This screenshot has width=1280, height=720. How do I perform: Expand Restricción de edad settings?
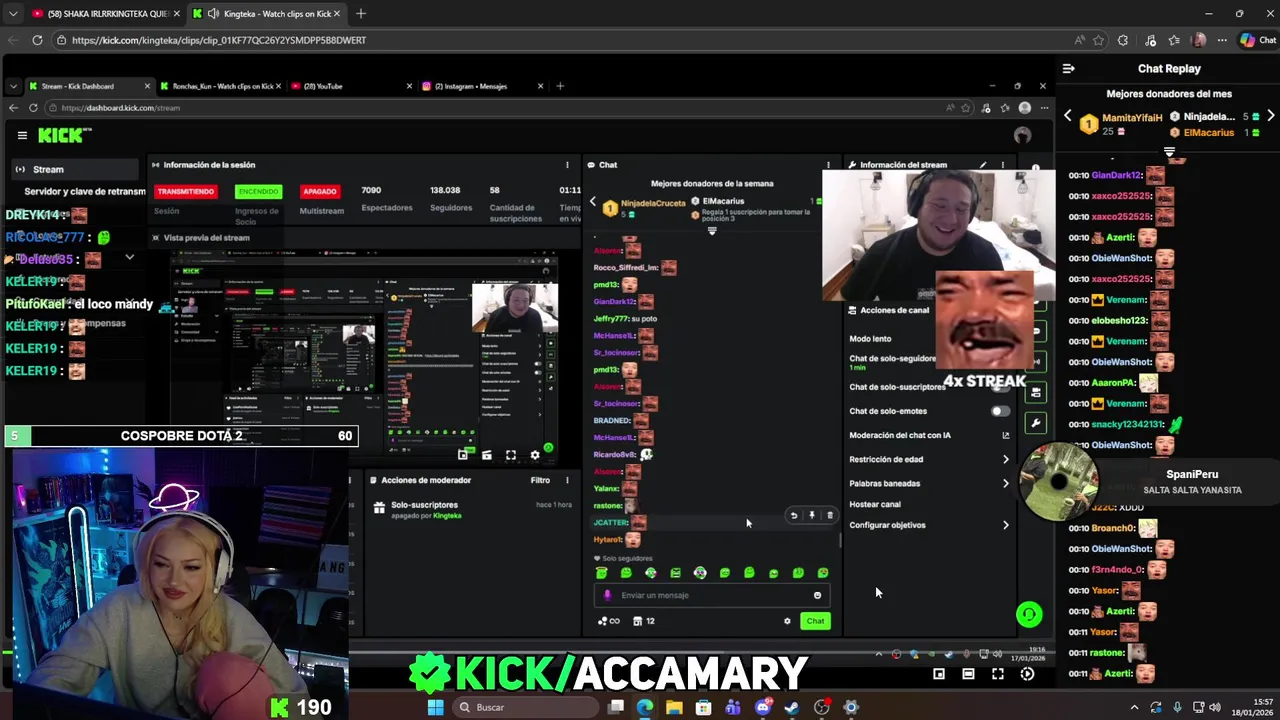tap(1006, 459)
